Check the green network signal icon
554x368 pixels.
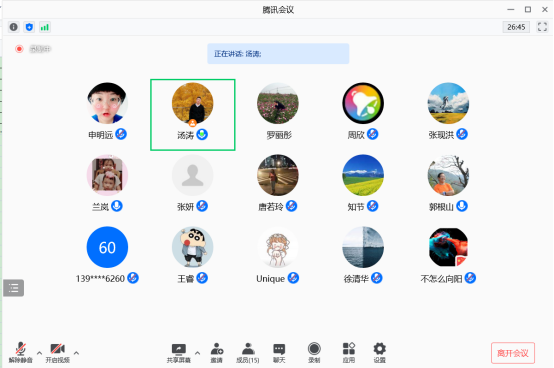tap(45, 27)
